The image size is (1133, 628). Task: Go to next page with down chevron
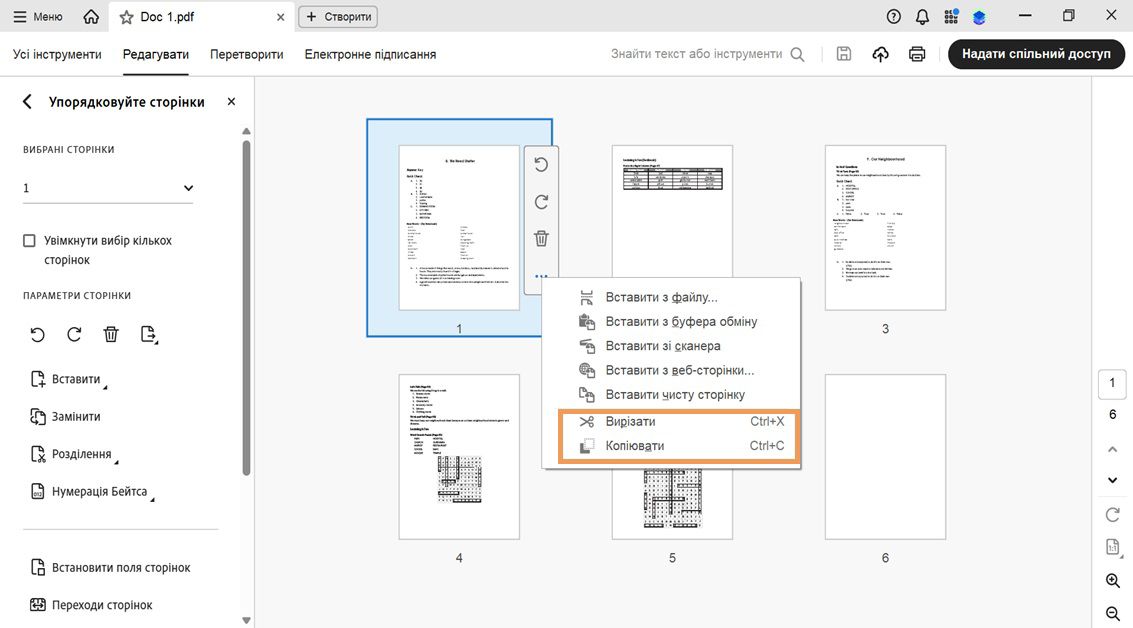(1113, 480)
